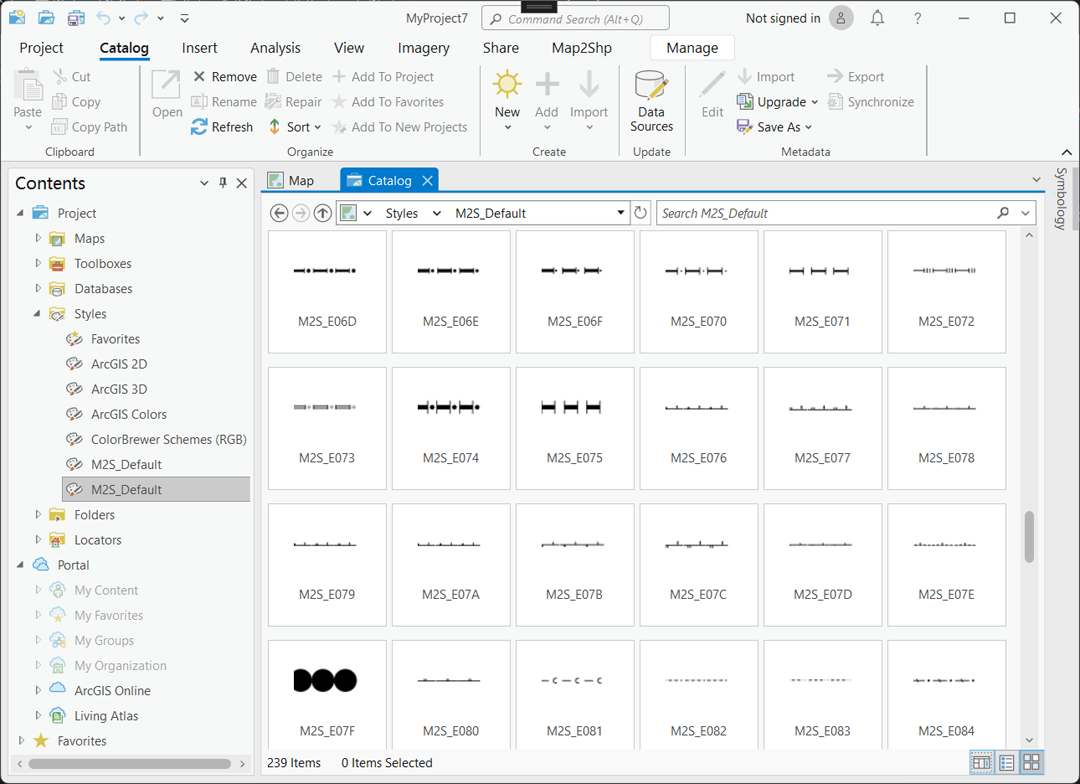Click the Up one level arrow icon
The width and height of the screenshot is (1080, 784).
click(322, 213)
